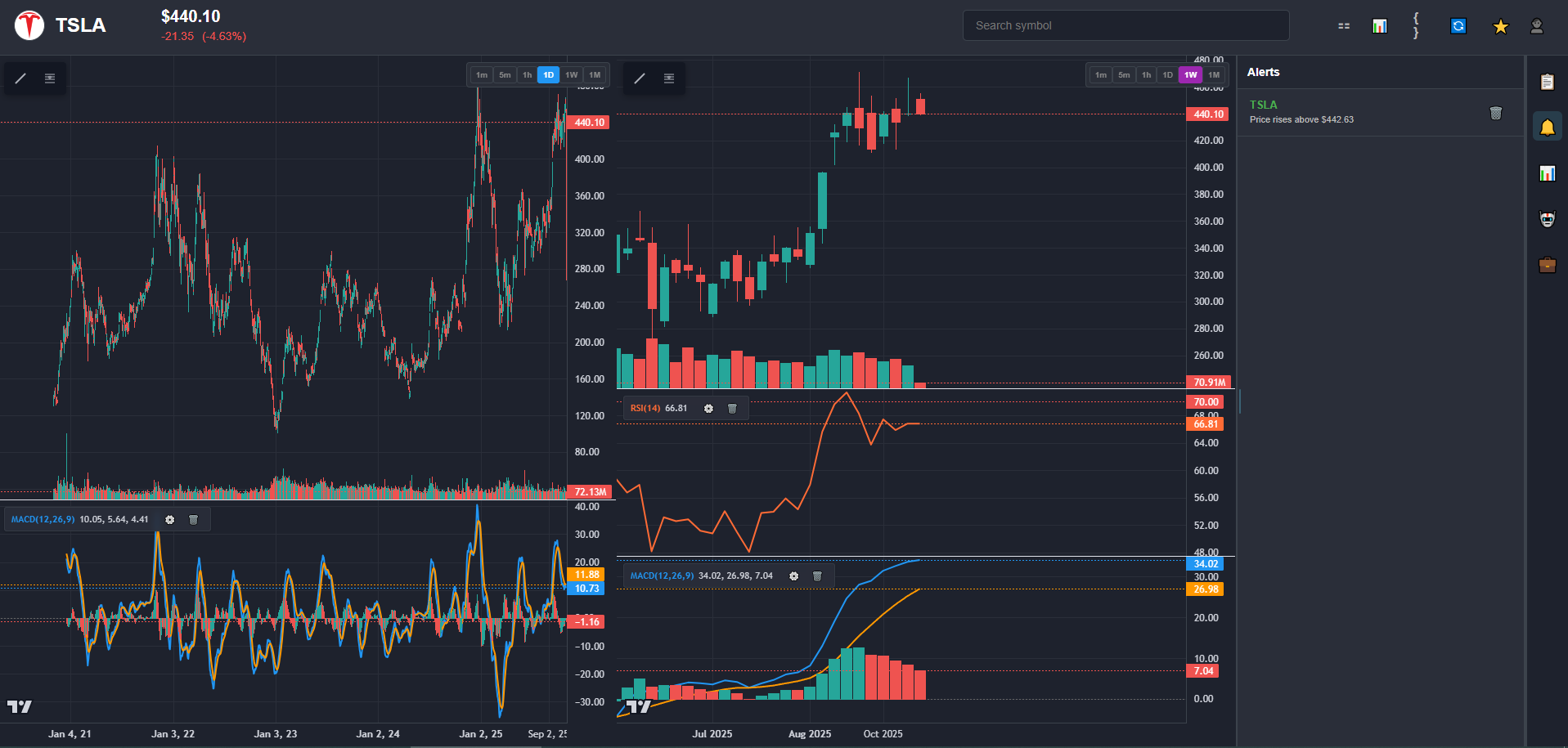Open settings gear for left chart MACD
1568x748 pixels.
(x=169, y=520)
